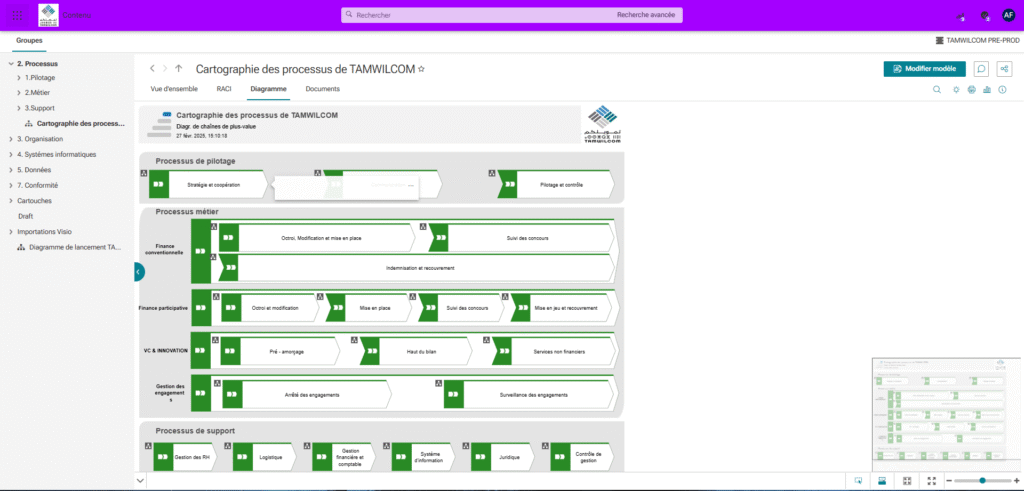
Task: Expand the Cartouches group
Action: pyautogui.click(x=10, y=201)
